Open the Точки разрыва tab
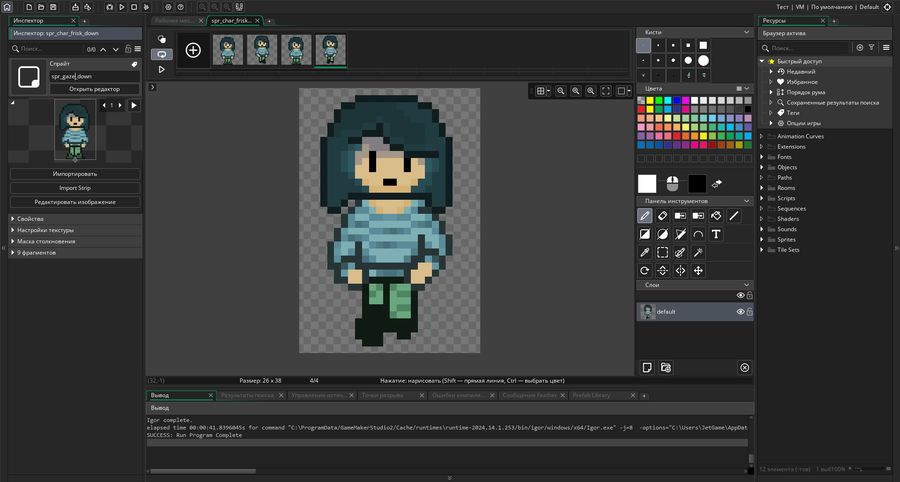 (380, 395)
